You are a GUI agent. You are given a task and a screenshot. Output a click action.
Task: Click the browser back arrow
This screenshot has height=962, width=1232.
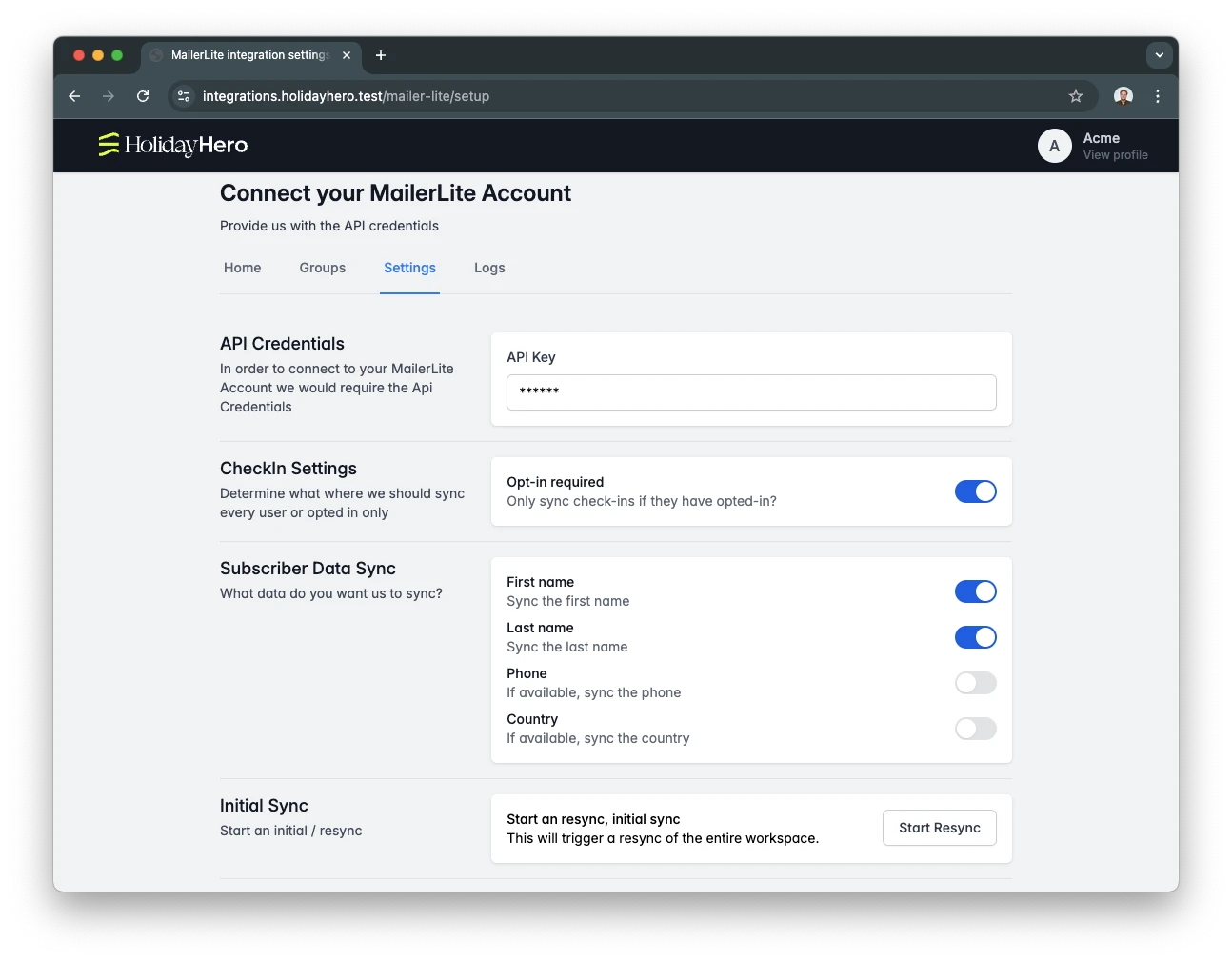[74, 96]
